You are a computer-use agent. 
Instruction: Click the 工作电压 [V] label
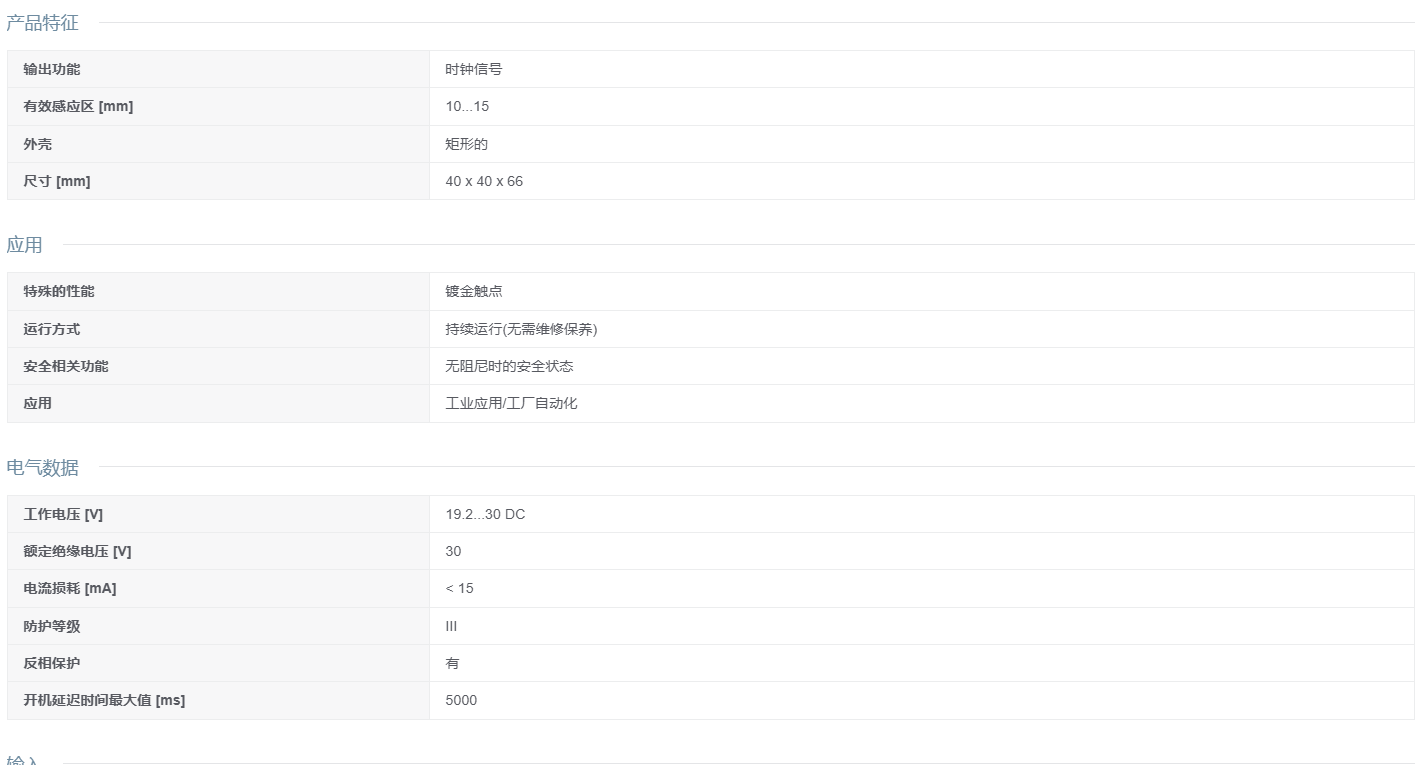(63, 514)
